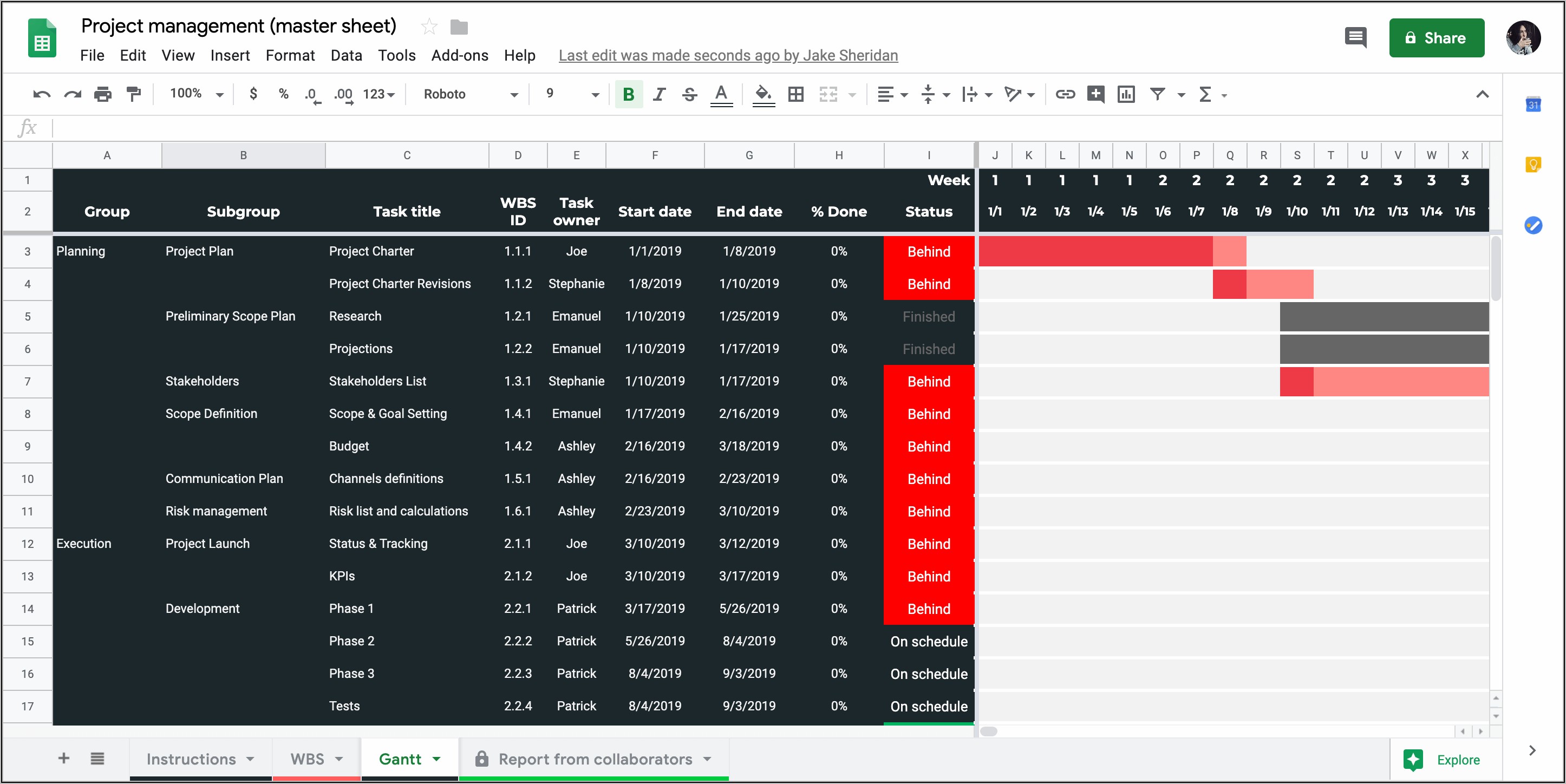Toggle strikethrough formatting
This screenshot has height=784, width=1566.
click(x=689, y=94)
